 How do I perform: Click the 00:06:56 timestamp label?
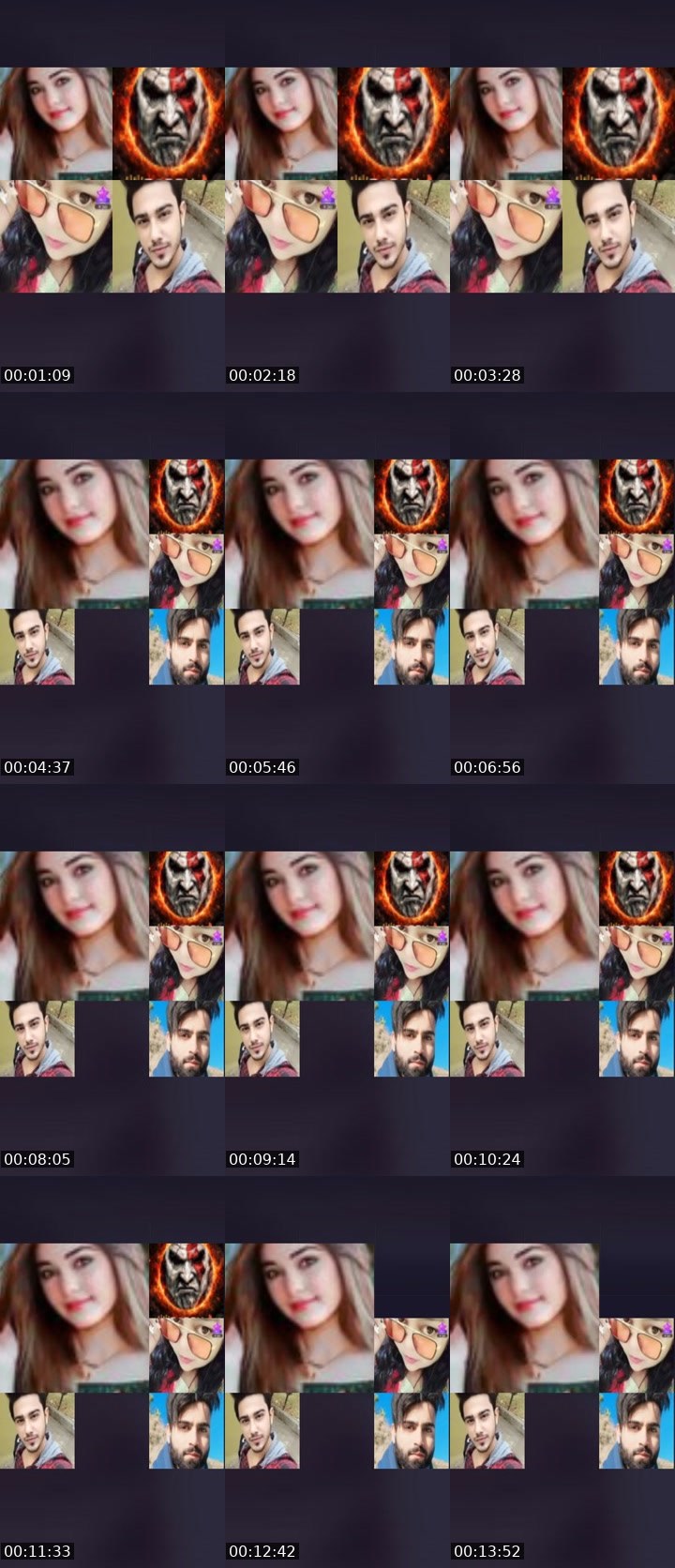tap(487, 767)
